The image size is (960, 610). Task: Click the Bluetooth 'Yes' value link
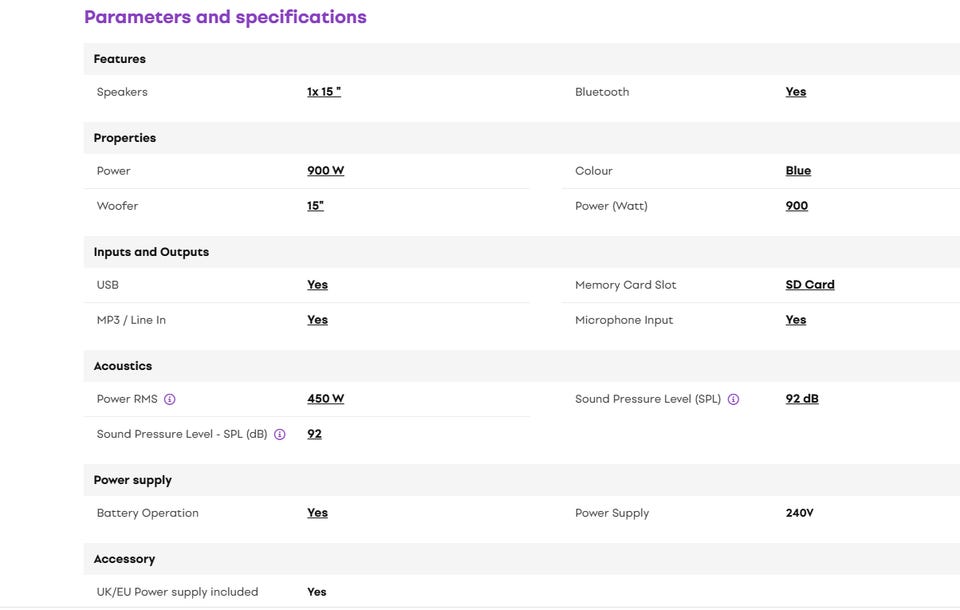pyautogui.click(x=796, y=92)
